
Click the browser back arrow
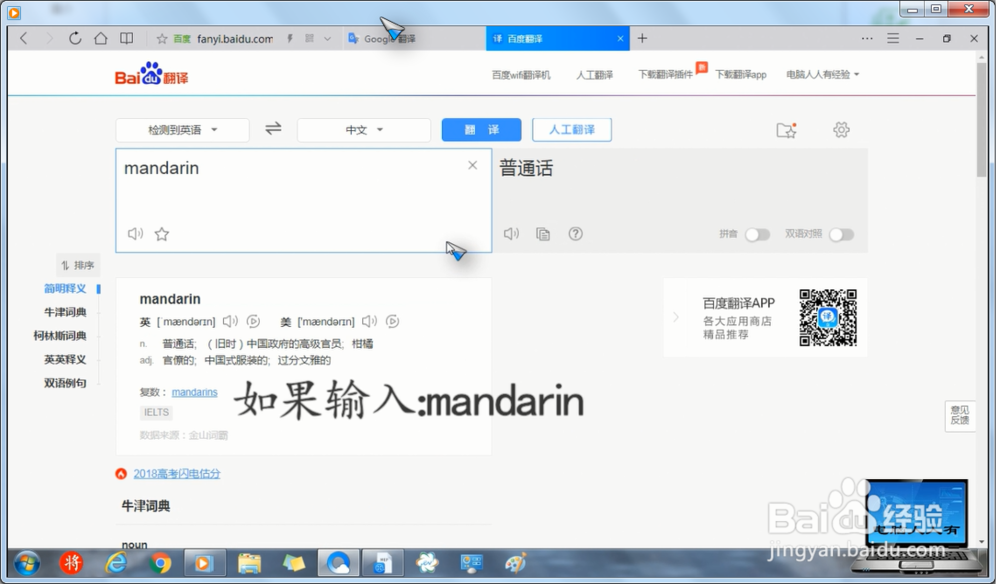(x=24, y=38)
